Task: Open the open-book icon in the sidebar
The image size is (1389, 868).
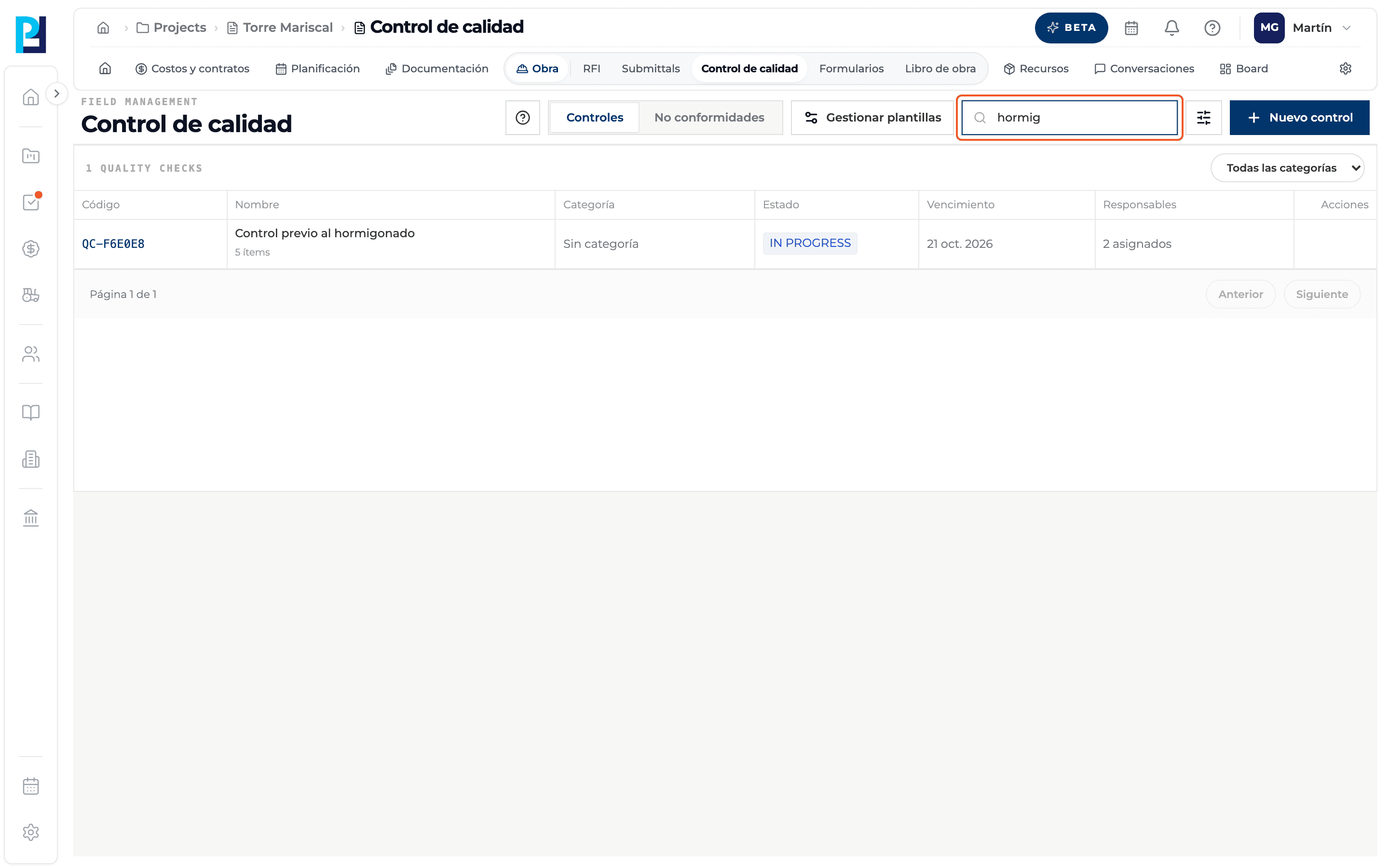Action: [x=31, y=412]
